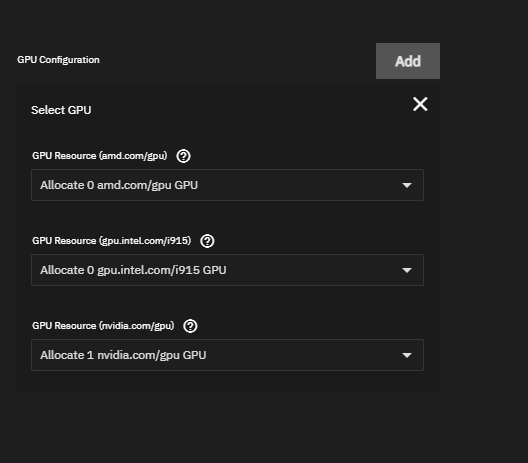
Task: Click the GPU Resource (gpu.intel.com/i915) label
Action: click(x=111, y=241)
